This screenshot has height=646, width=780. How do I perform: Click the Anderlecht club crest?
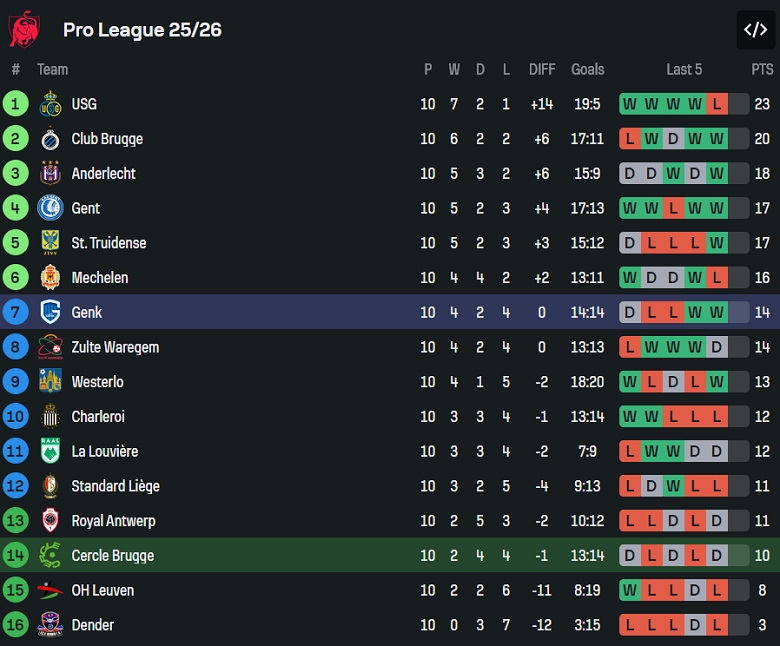(x=50, y=174)
